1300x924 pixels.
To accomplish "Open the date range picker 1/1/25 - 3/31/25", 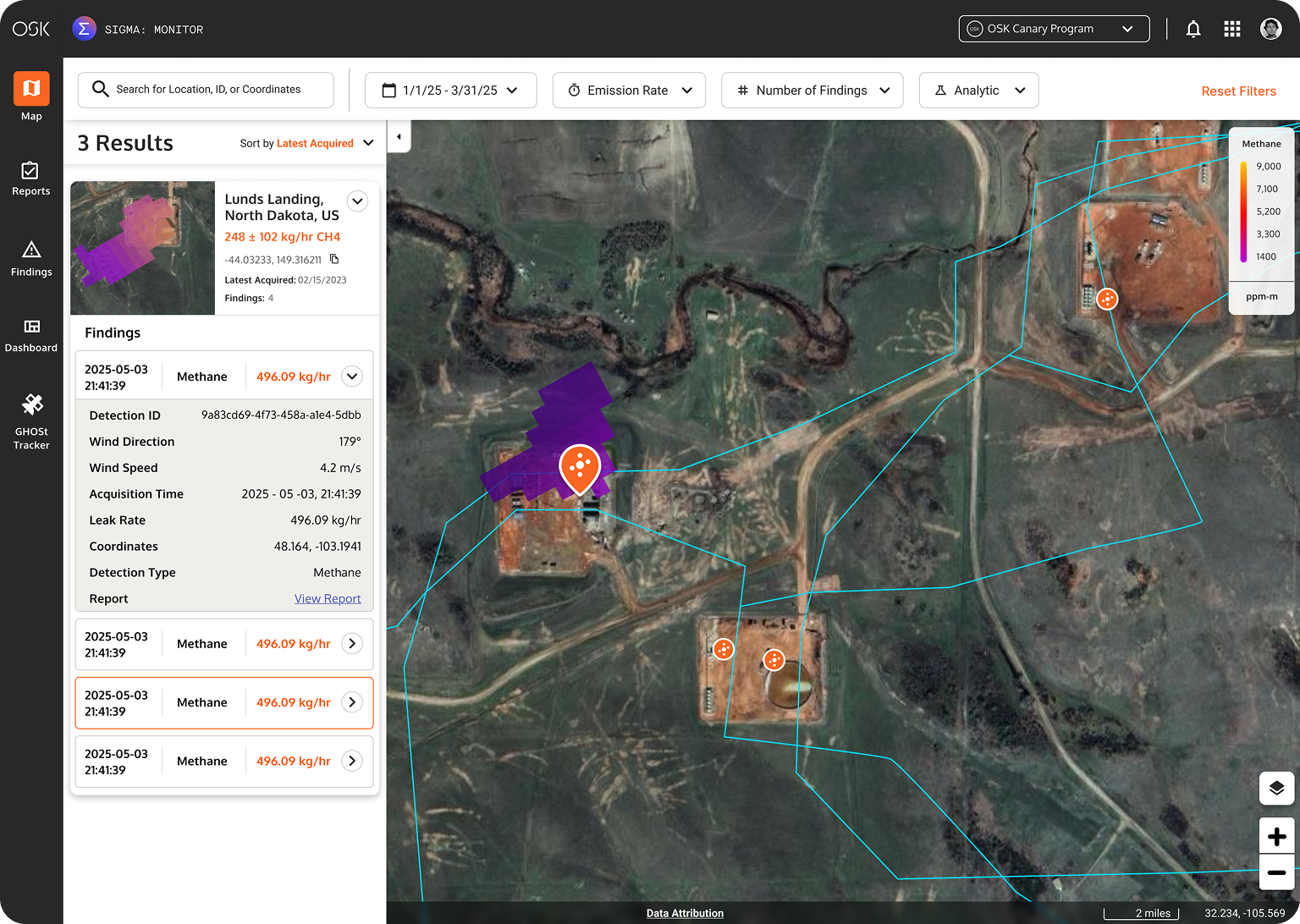I will click(450, 90).
